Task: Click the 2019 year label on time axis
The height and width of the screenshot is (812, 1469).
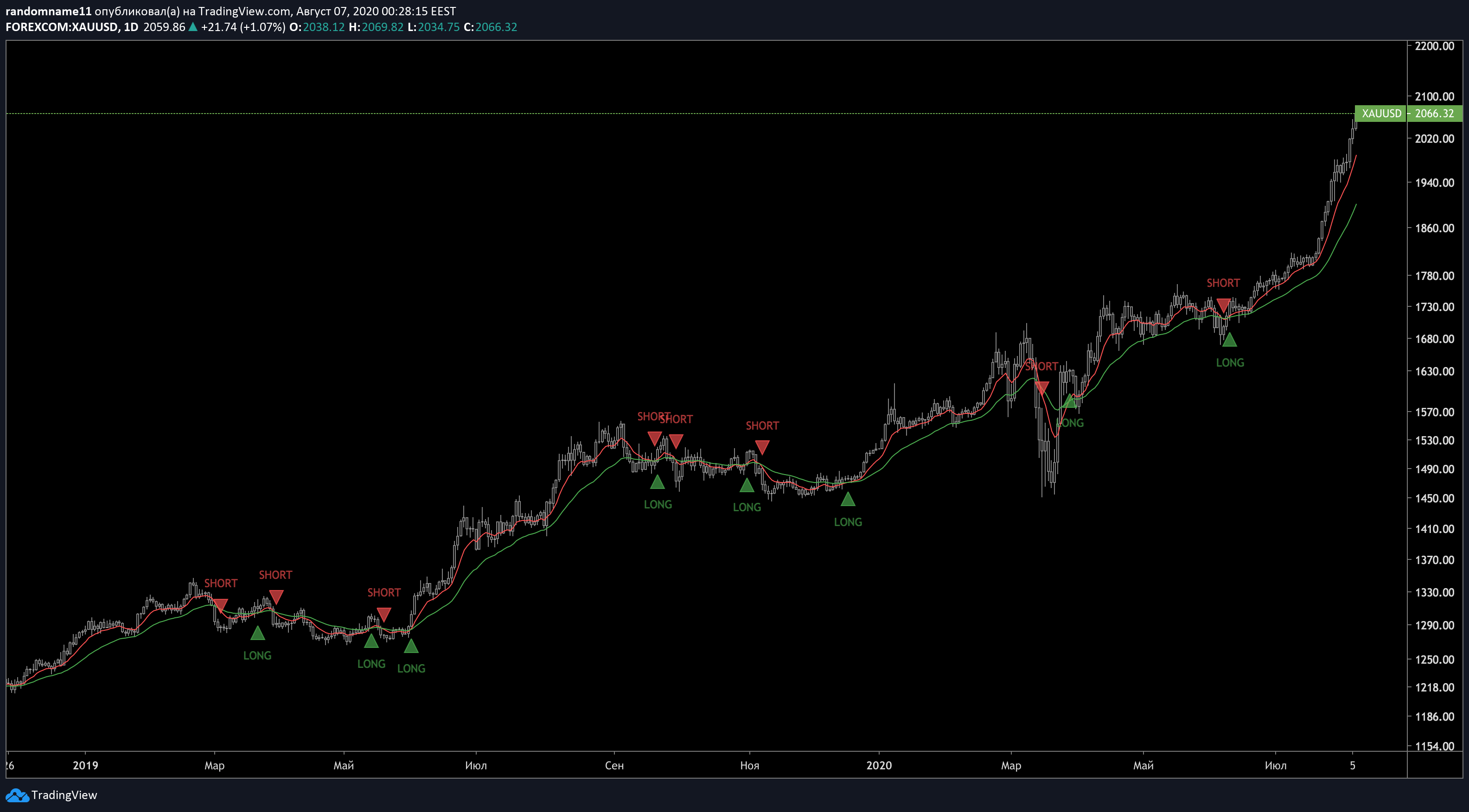Action: pyautogui.click(x=85, y=765)
